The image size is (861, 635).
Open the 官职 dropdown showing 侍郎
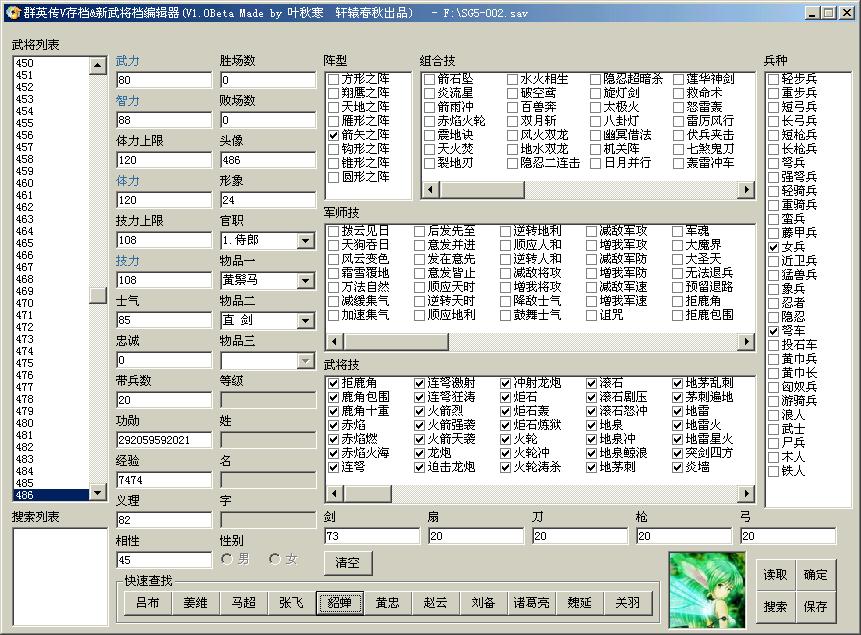[305, 241]
